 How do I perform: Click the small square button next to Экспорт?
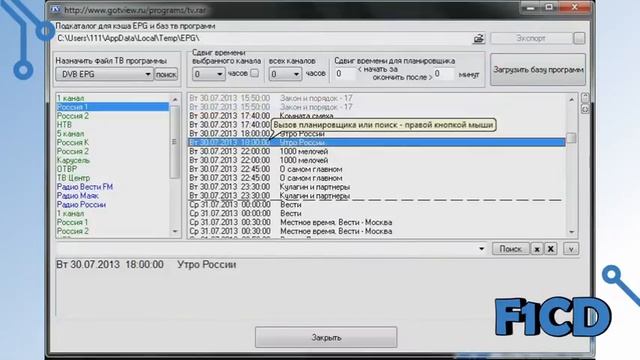579,38
